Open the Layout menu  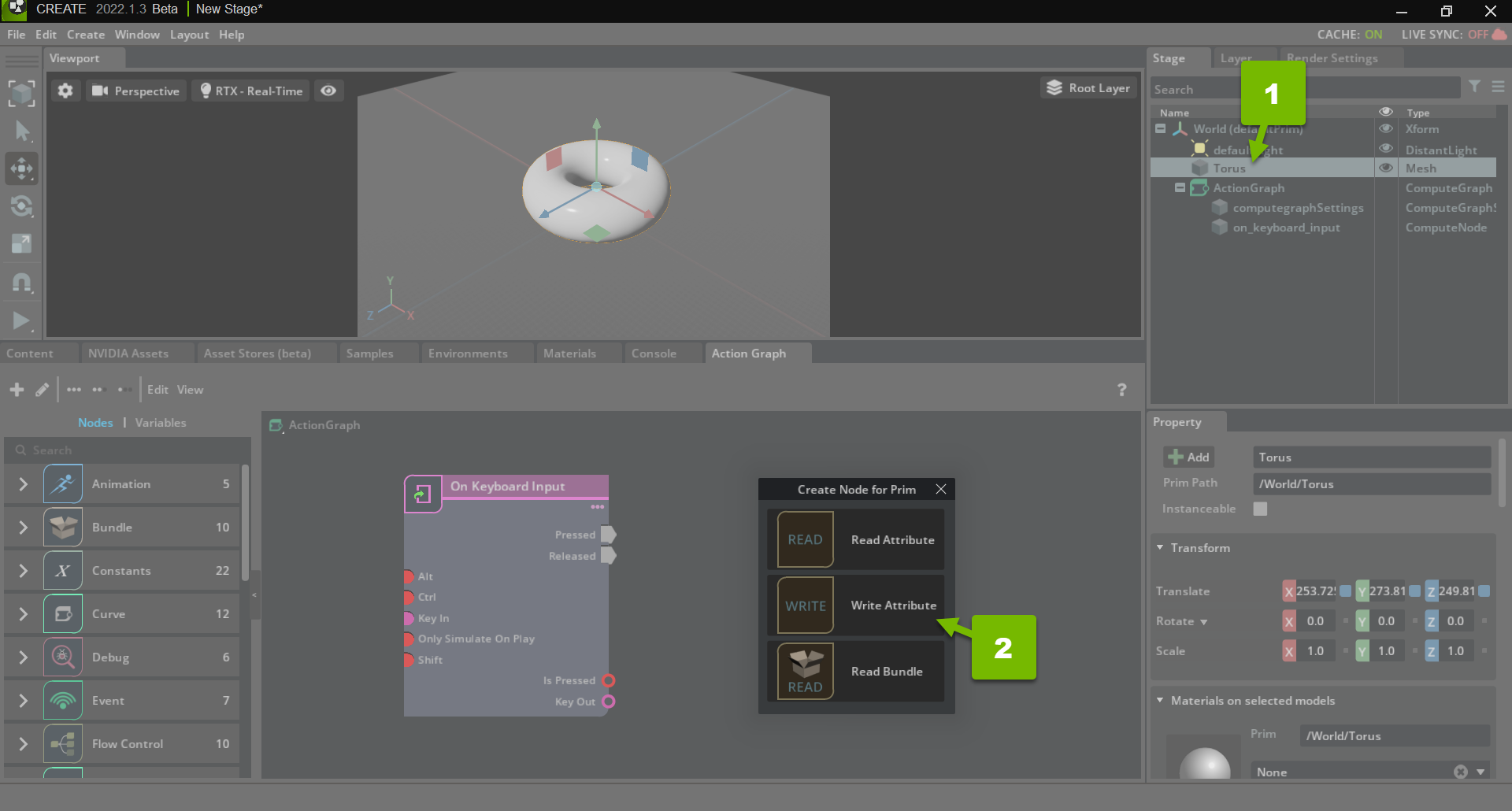pos(190,35)
